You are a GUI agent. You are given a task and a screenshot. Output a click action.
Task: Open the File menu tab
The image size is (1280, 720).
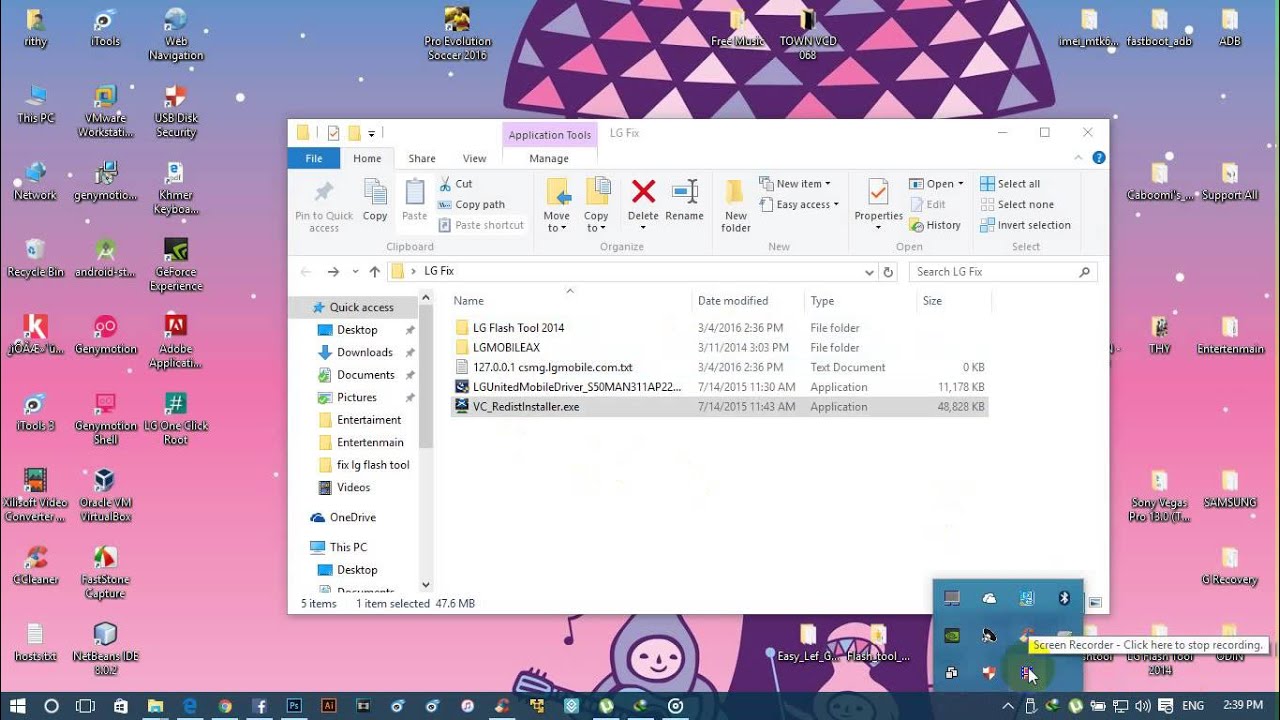314,158
